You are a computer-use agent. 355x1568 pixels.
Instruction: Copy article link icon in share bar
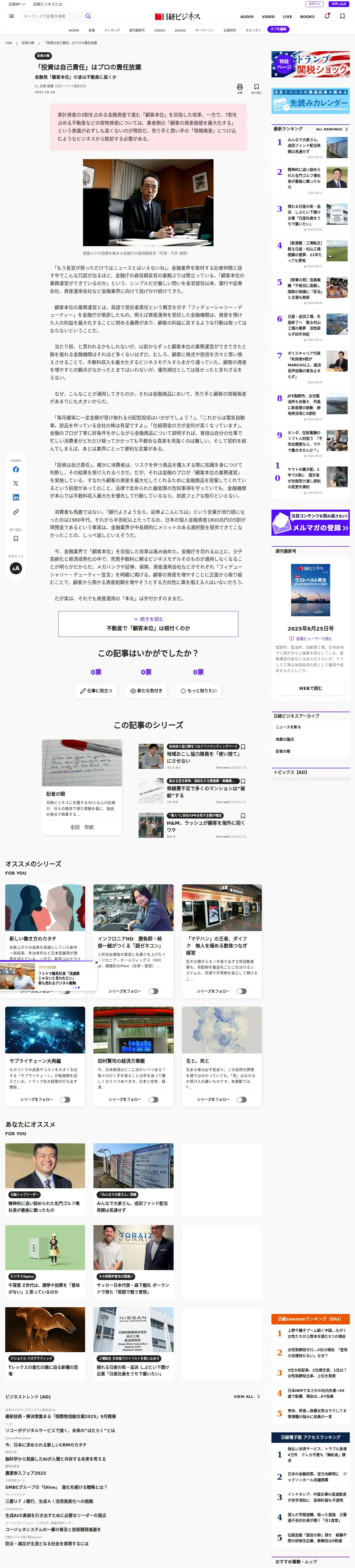(16, 512)
